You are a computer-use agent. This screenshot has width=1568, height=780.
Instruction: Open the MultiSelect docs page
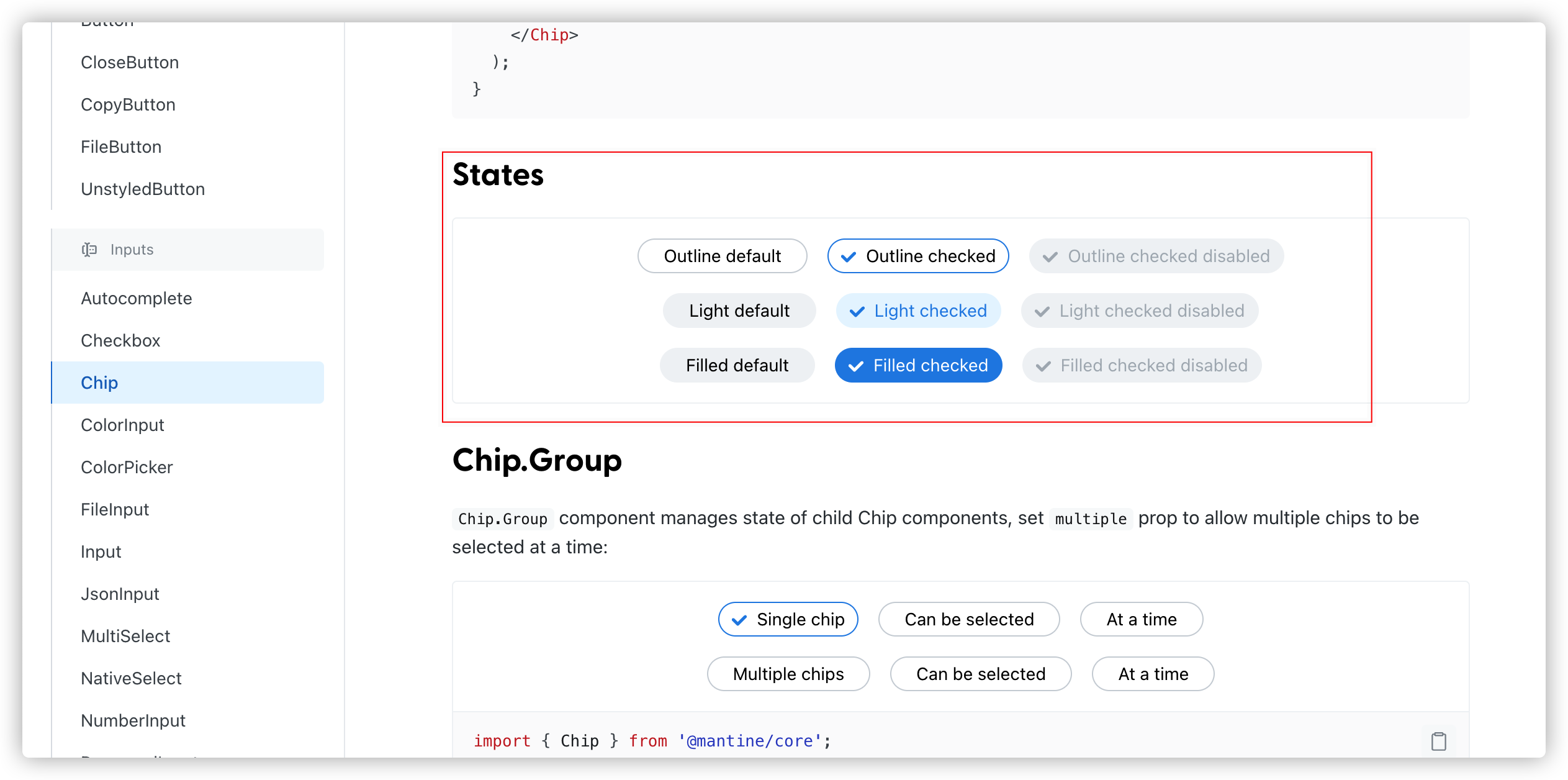[125, 636]
